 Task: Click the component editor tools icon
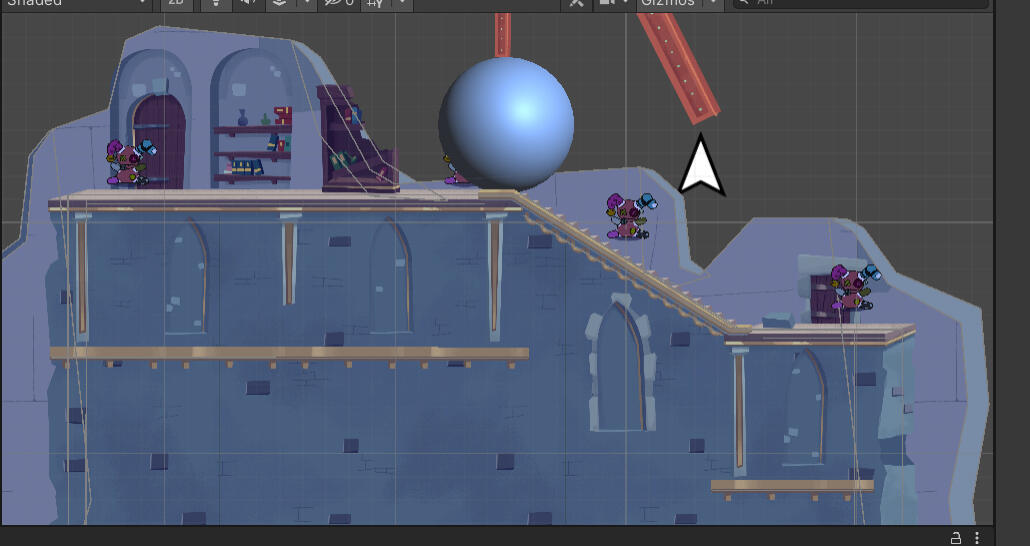click(576, 3)
